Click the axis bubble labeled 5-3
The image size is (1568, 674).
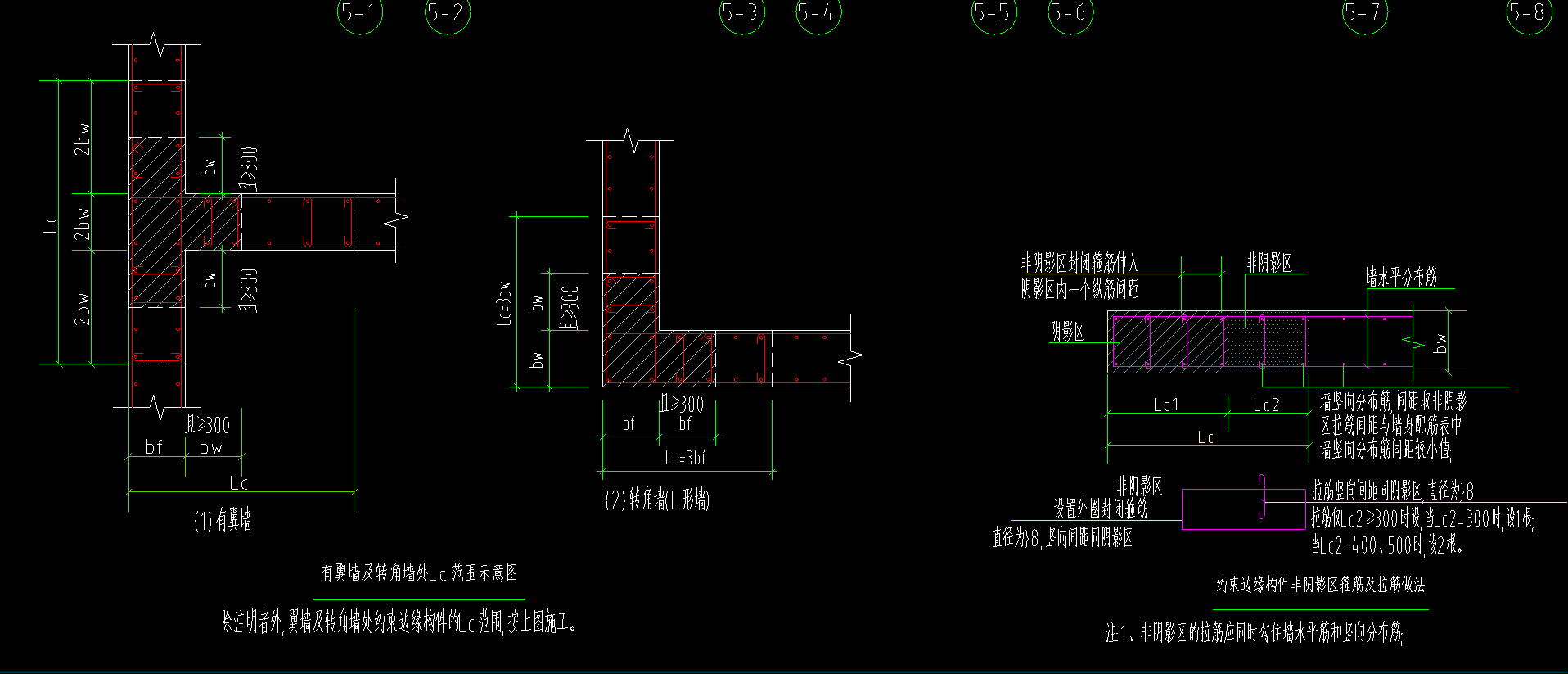click(x=741, y=12)
